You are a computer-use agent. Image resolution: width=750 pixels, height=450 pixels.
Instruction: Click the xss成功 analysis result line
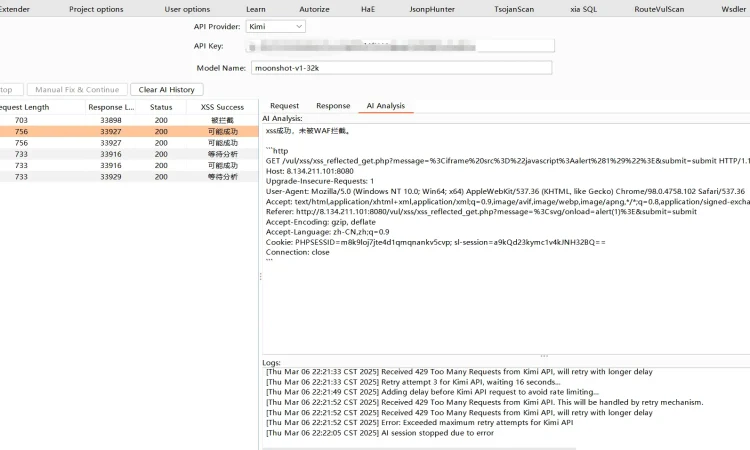309,131
